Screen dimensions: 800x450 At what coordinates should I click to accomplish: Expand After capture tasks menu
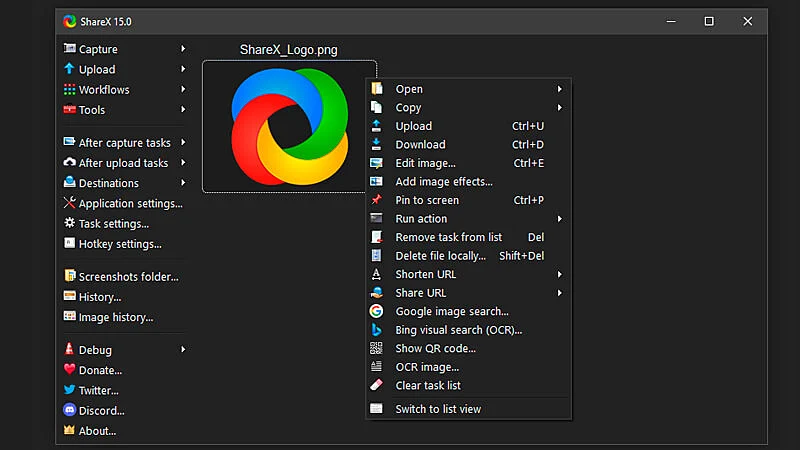pyautogui.click(x=183, y=143)
